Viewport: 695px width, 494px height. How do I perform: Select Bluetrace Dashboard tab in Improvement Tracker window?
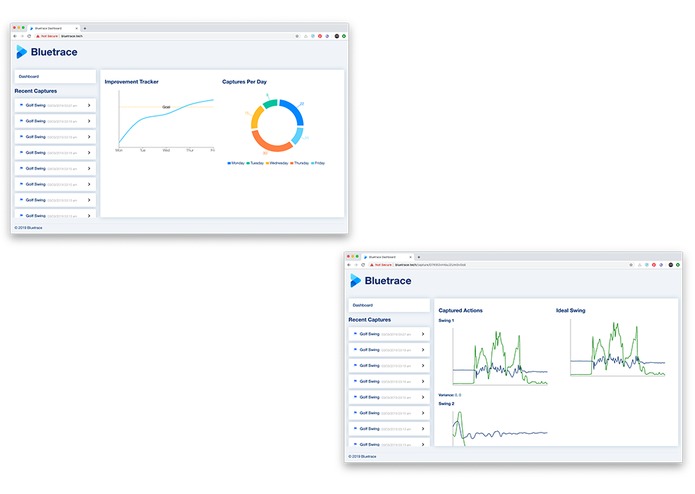[x=53, y=28]
